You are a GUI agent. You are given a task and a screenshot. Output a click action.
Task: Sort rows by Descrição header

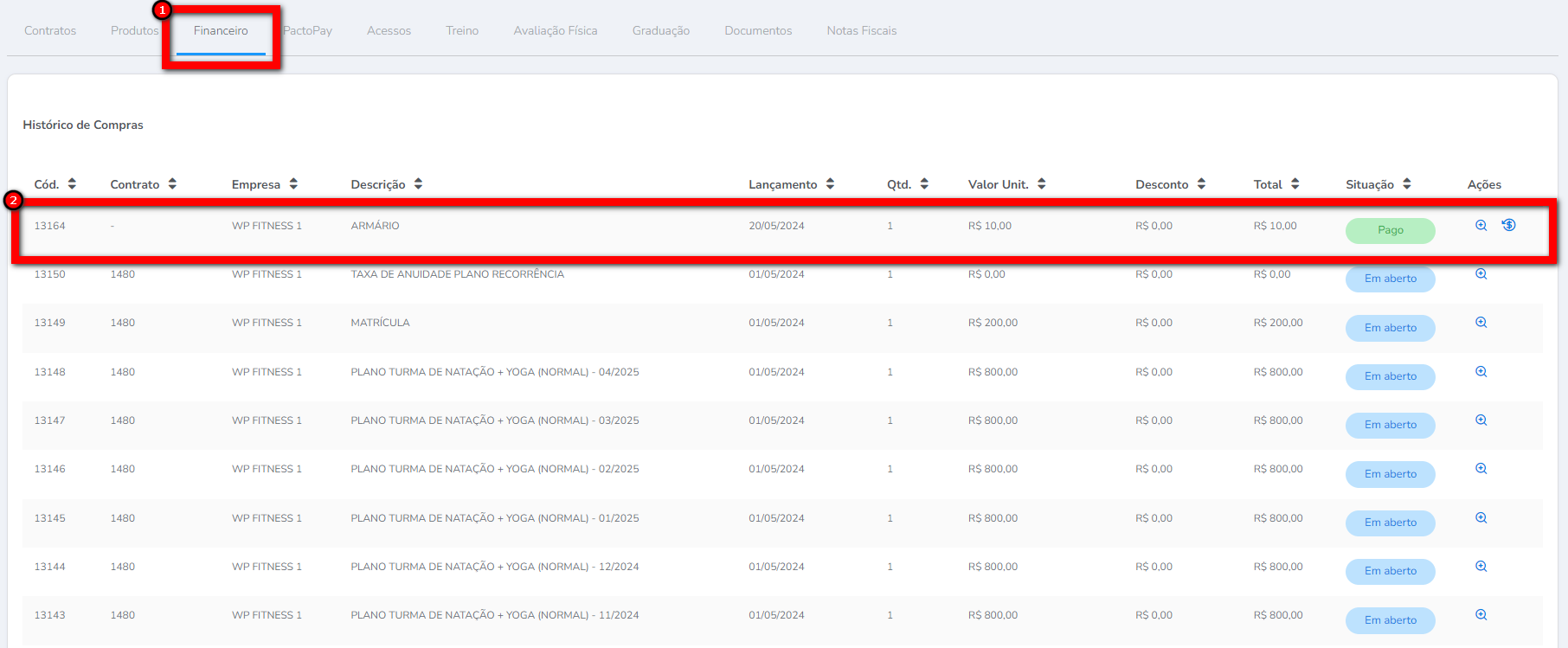(x=418, y=184)
